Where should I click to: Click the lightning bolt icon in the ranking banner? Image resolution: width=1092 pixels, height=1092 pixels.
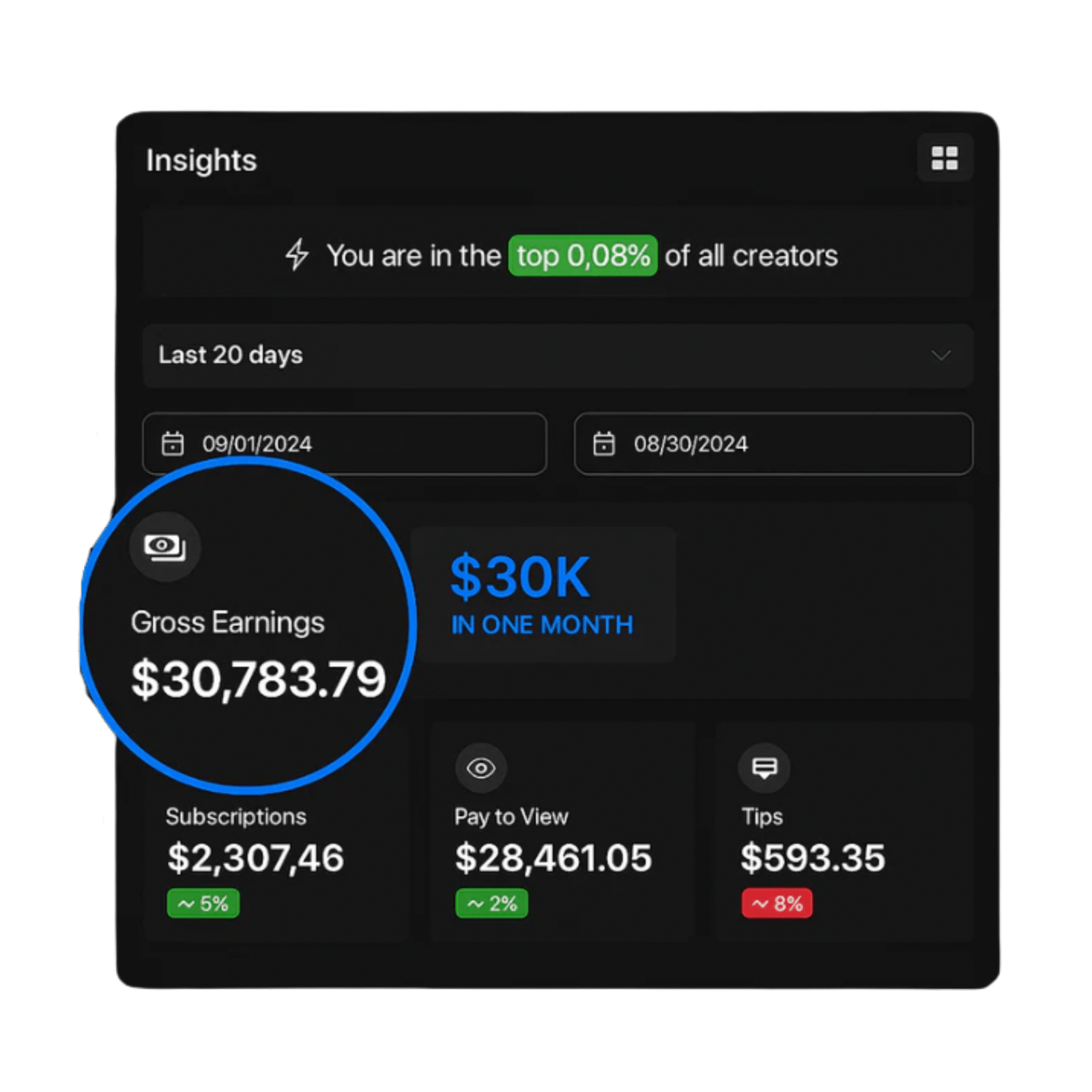[297, 255]
